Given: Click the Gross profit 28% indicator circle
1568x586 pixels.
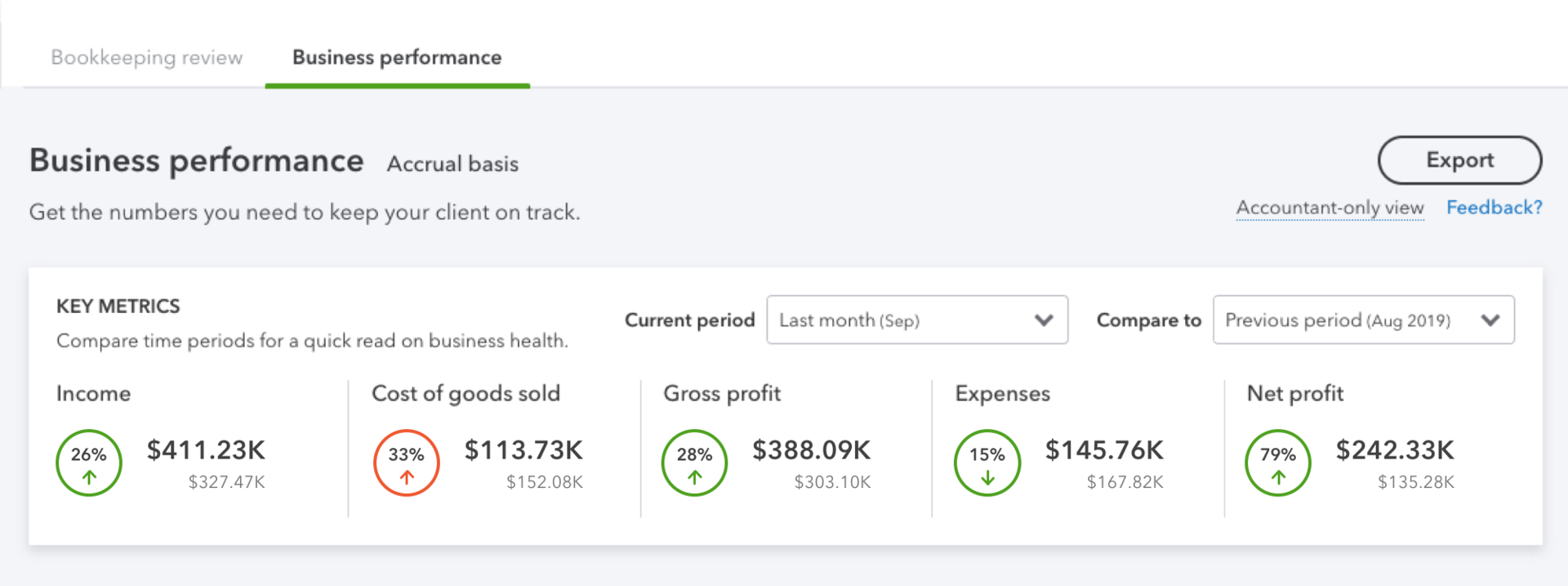Looking at the screenshot, I should tap(694, 463).
